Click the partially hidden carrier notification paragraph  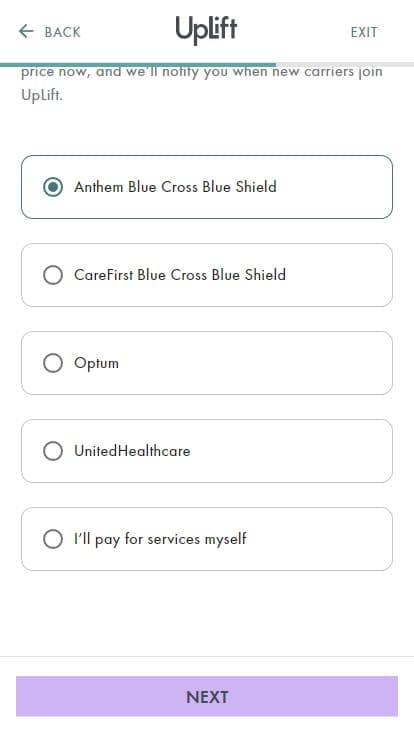click(x=202, y=84)
